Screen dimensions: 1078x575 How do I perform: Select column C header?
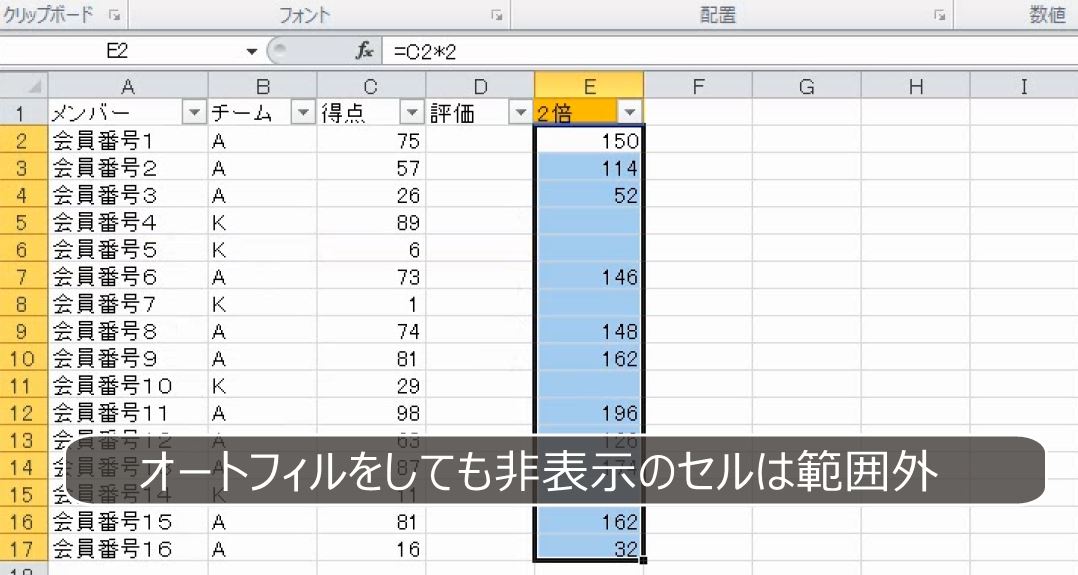pos(371,86)
